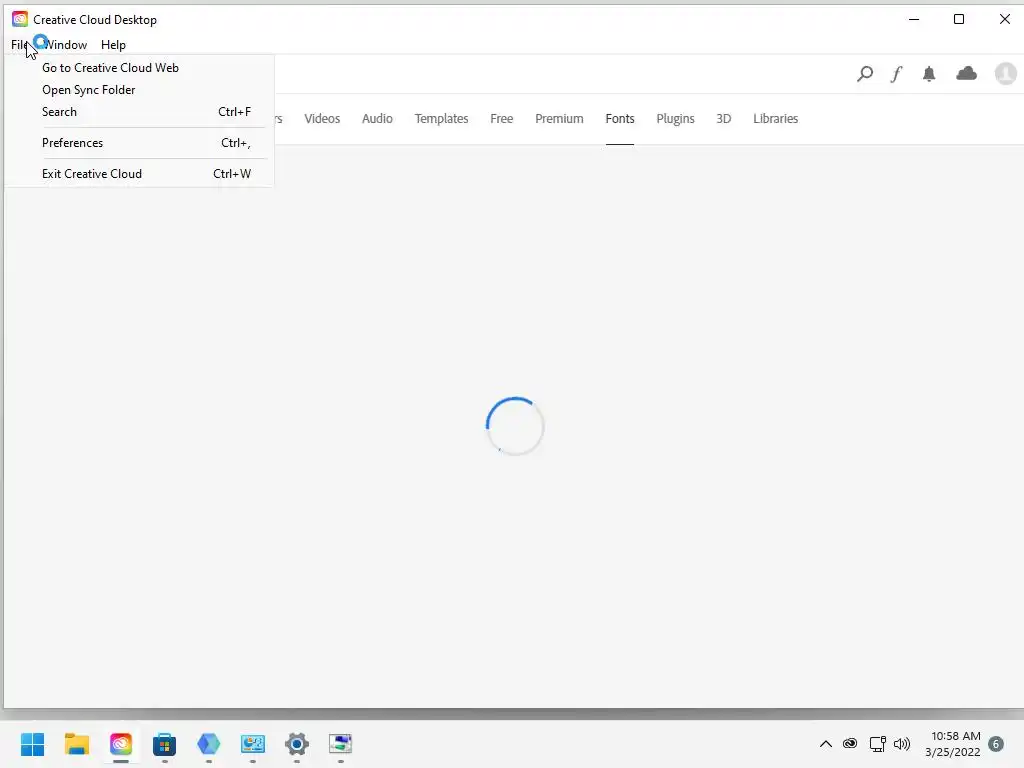This screenshot has height=768, width=1024.
Task: Switch to the Plugins tab
Action: [675, 119]
